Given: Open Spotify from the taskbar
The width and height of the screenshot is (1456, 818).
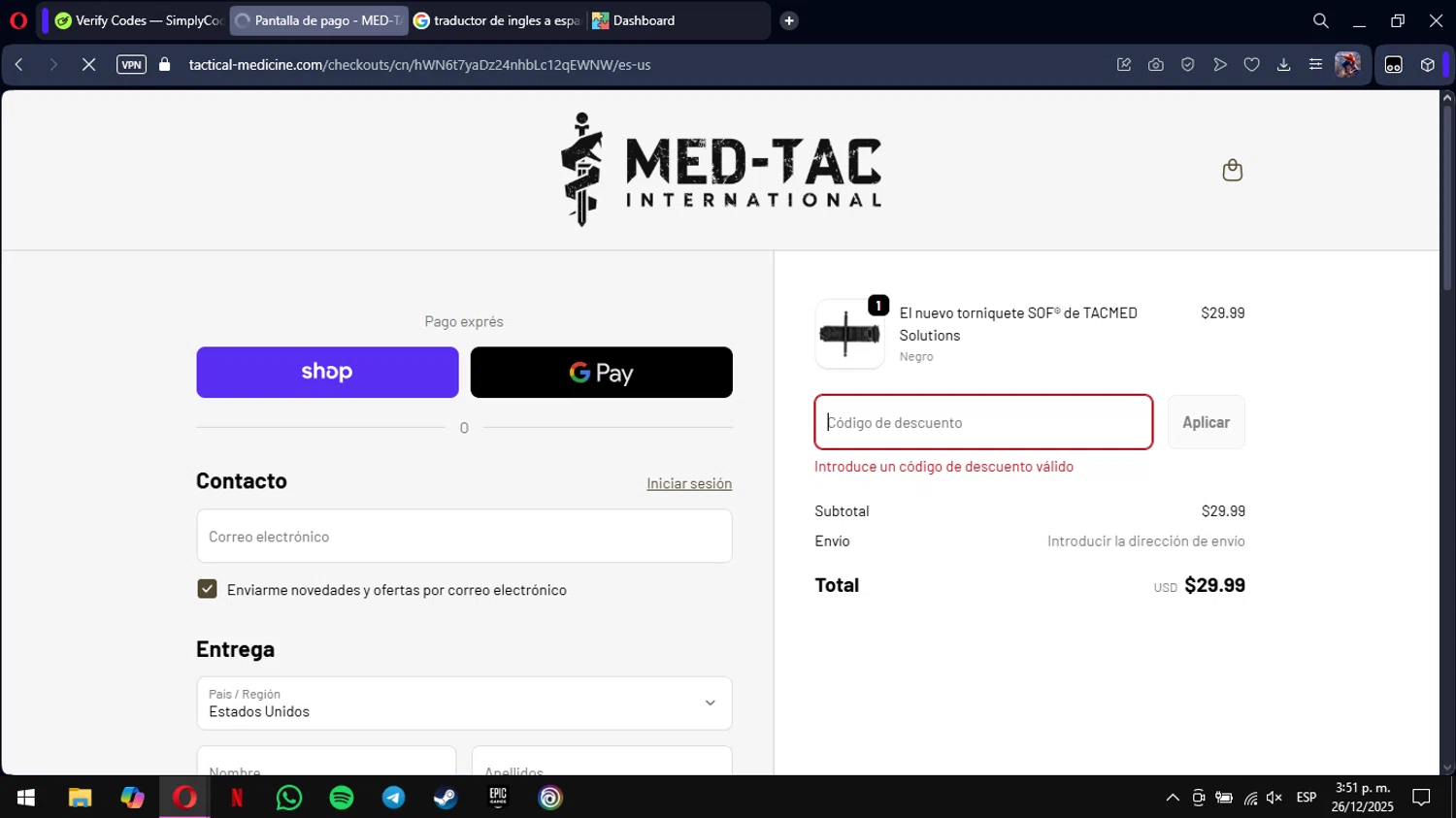Looking at the screenshot, I should click(342, 798).
